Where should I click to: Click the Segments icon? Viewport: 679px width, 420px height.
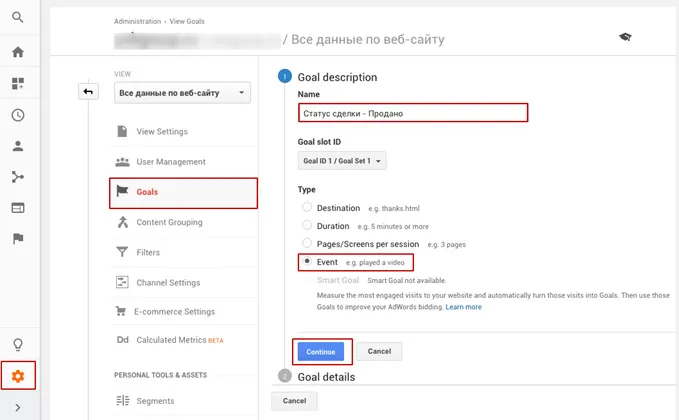point(123,401)
